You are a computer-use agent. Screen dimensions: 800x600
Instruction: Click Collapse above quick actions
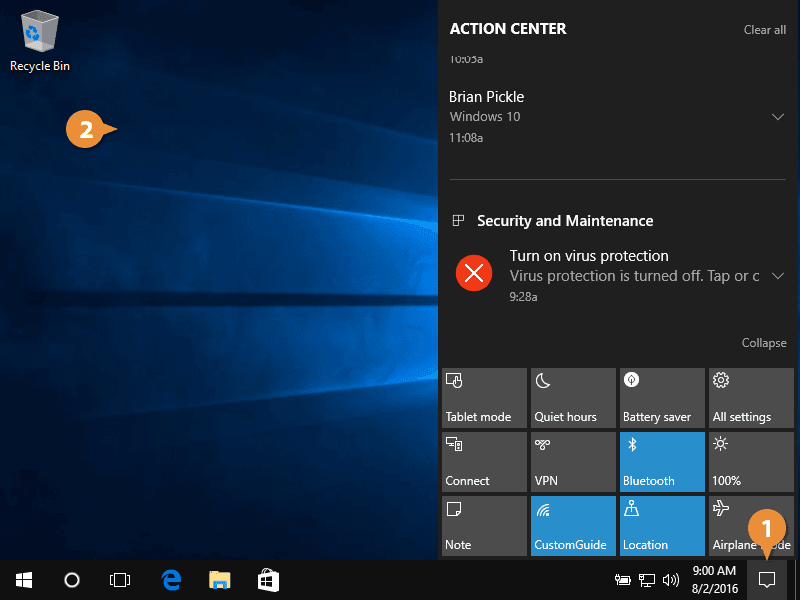(764, 343)
